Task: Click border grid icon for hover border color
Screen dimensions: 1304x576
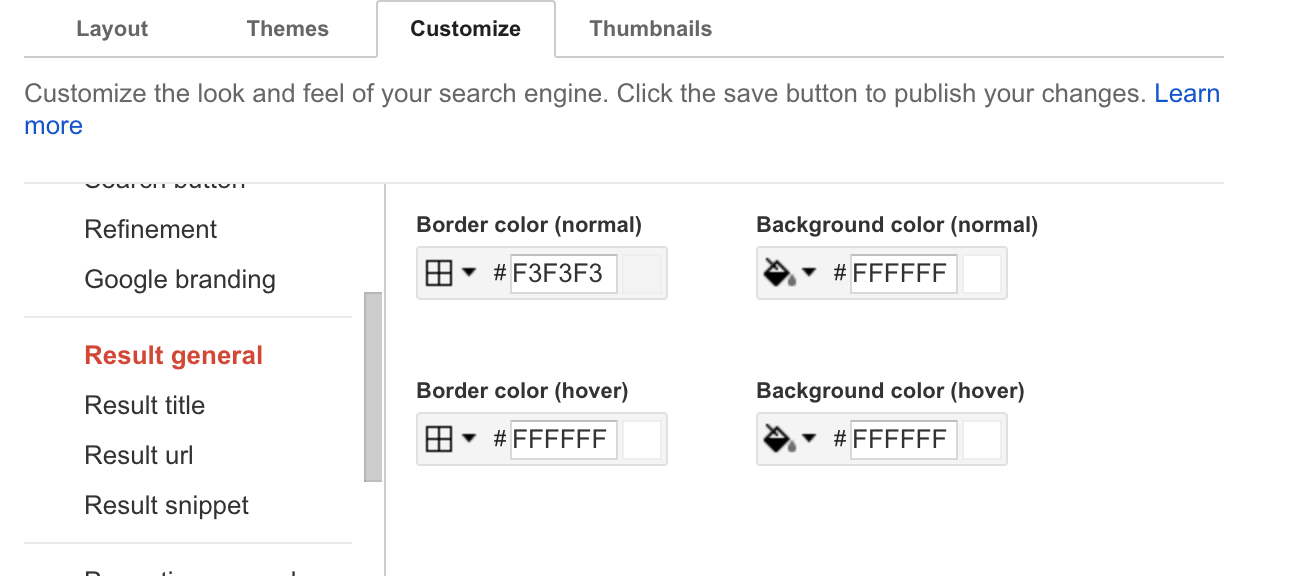Action: (439, 439)
